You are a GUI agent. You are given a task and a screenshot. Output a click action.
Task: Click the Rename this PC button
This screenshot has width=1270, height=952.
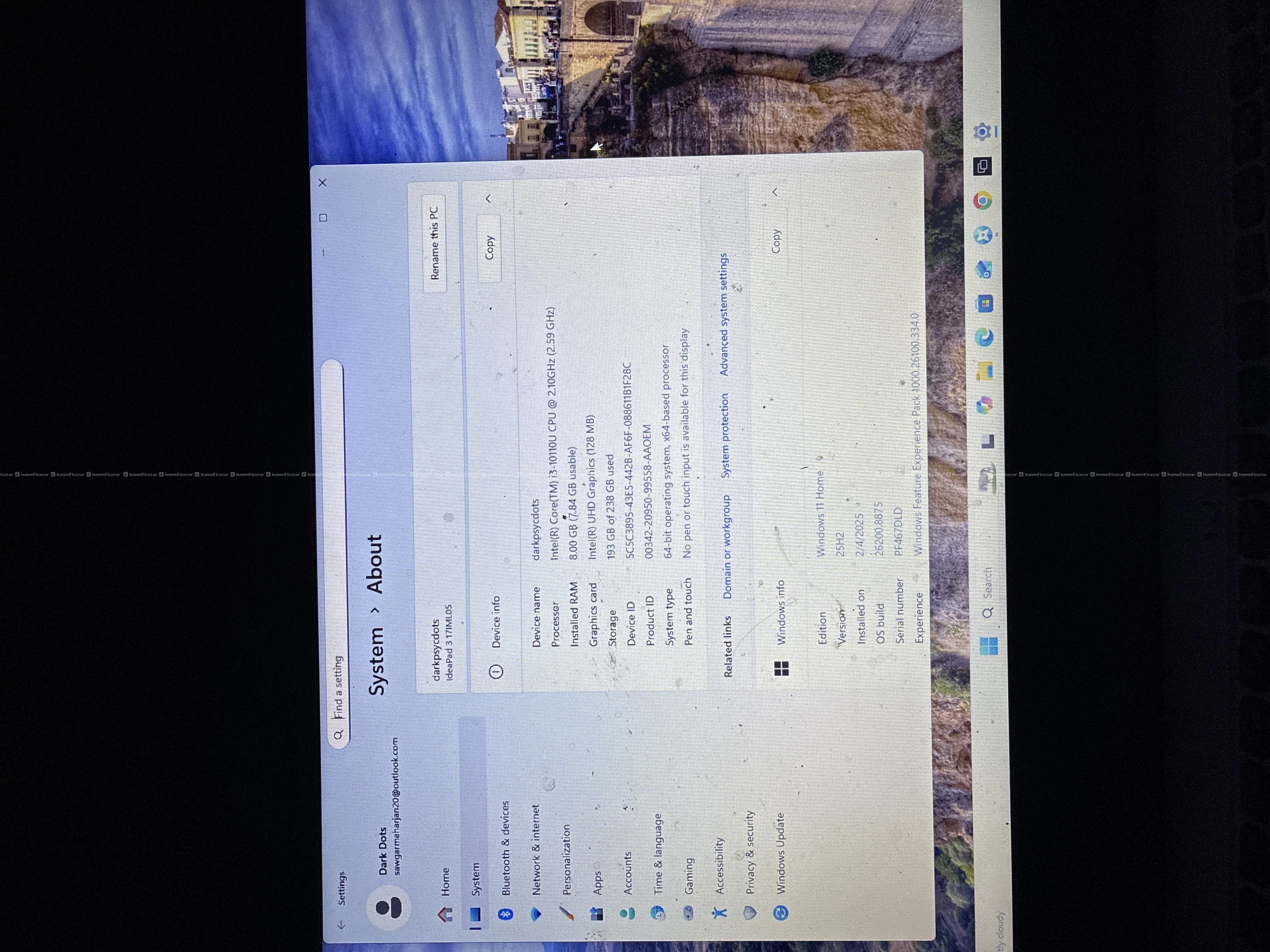[x=435, y=243]
